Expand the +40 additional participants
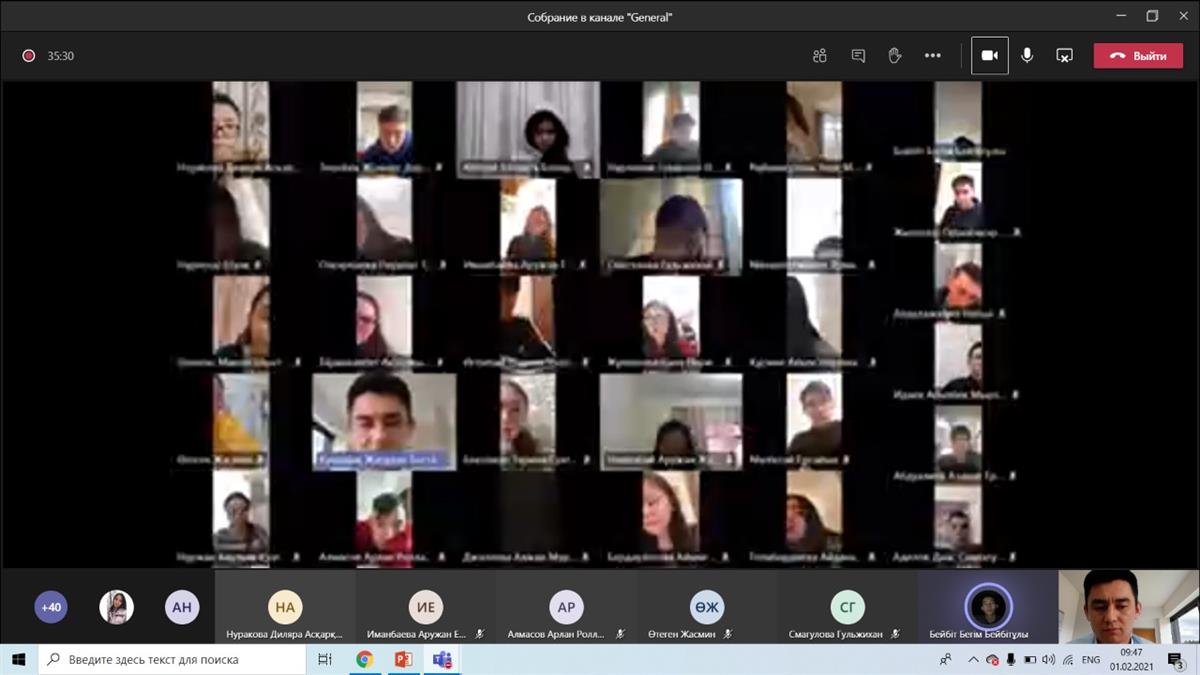Screen dimensions: 1200x675 (51, 607)
